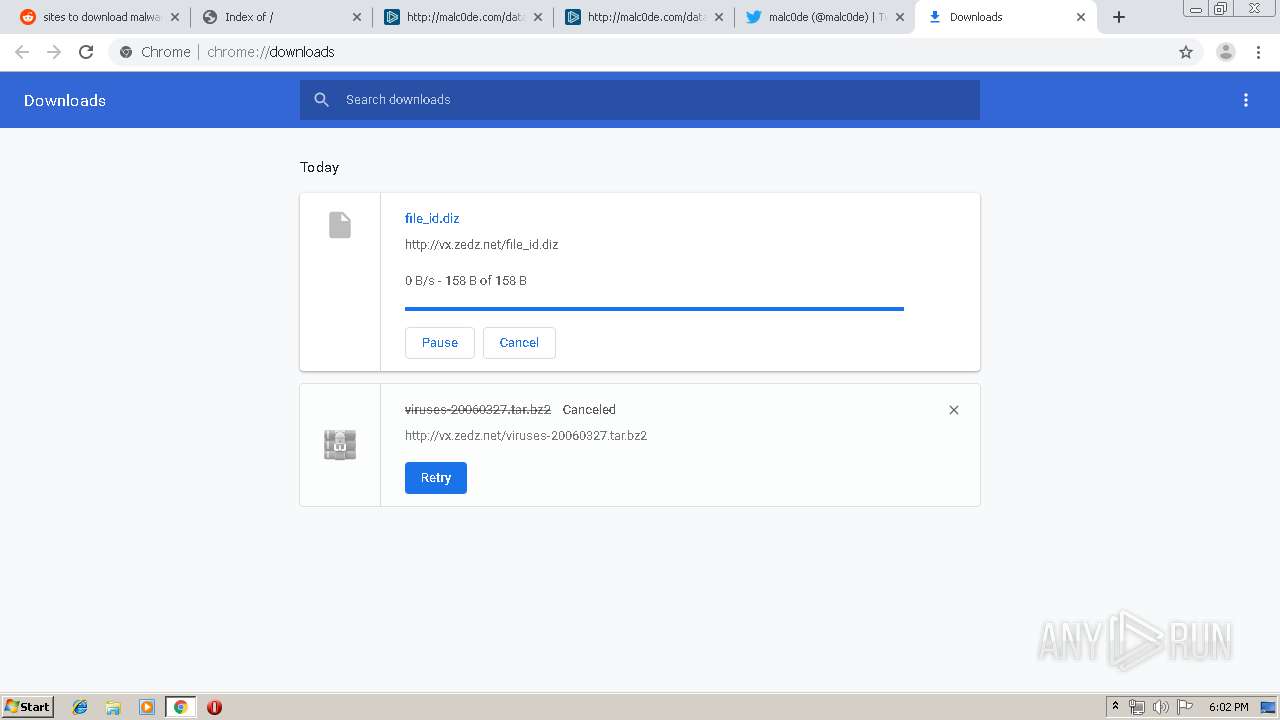This screenshot has width=1280, height=720.
Task: Pause the file_id.diz download
Action: click(440, 342)
